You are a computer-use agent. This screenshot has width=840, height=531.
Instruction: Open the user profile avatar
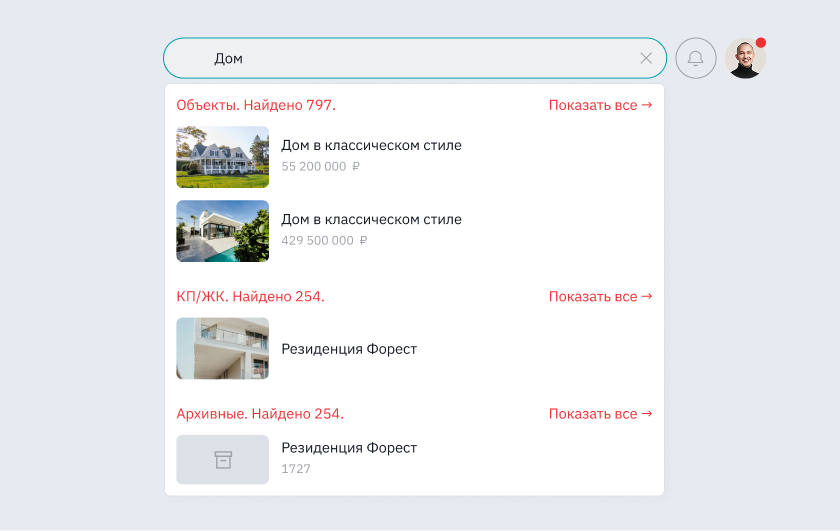745,59
